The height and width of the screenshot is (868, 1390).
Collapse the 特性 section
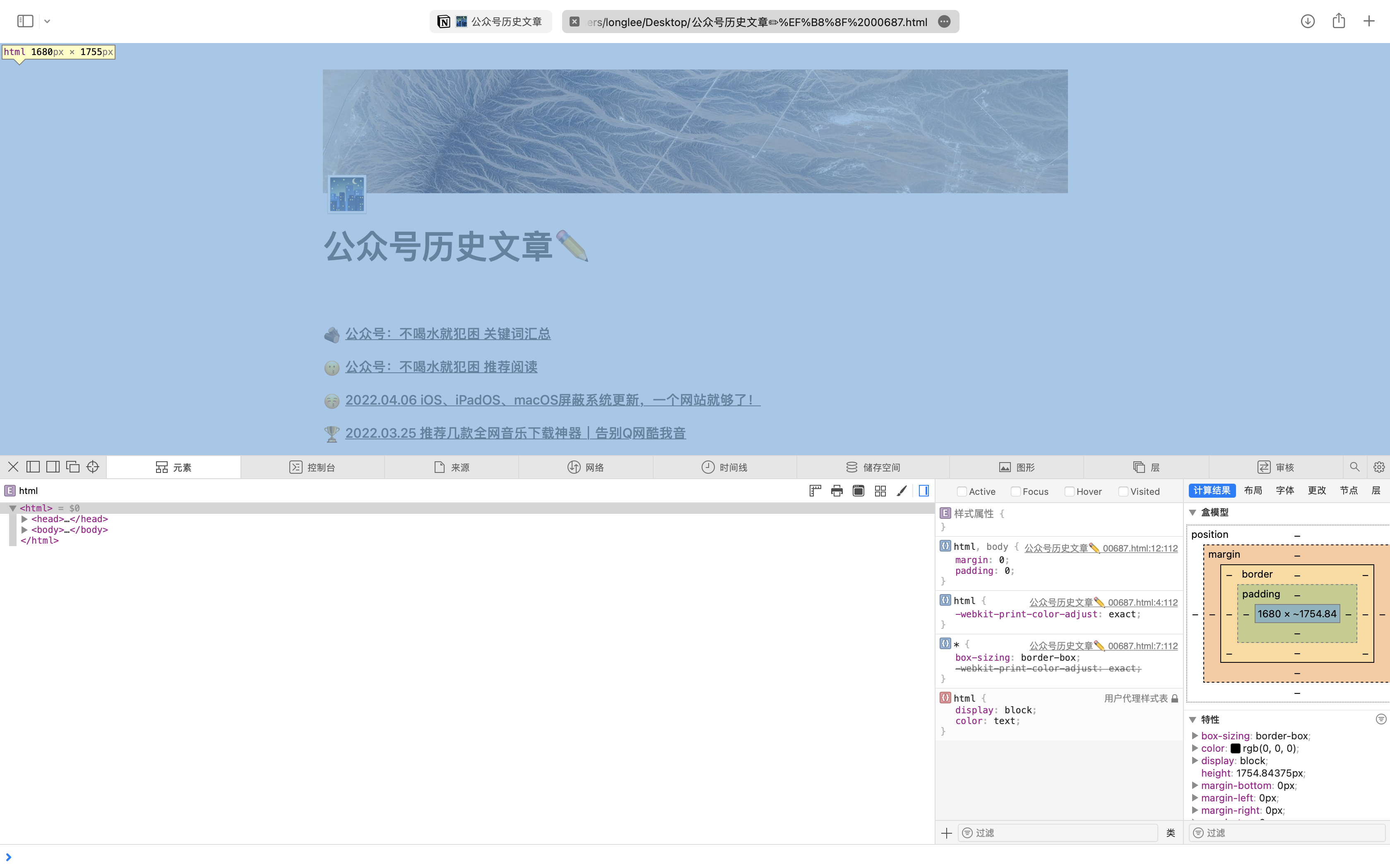1193,719
